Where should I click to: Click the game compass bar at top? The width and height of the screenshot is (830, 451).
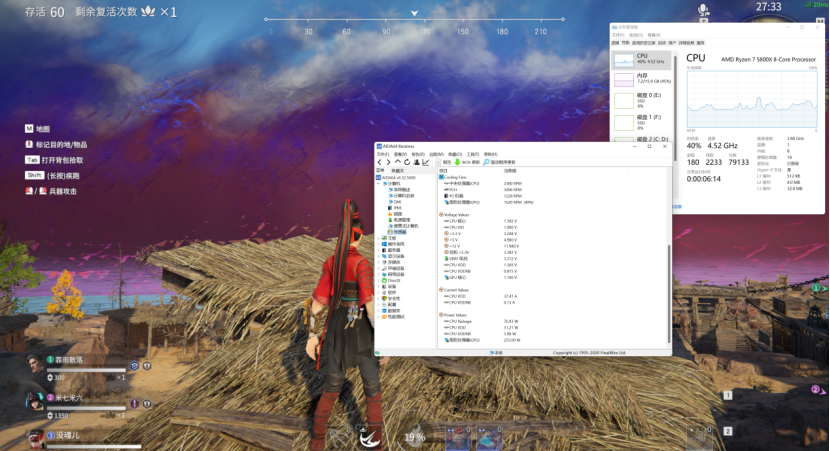(x=414, y=25)
